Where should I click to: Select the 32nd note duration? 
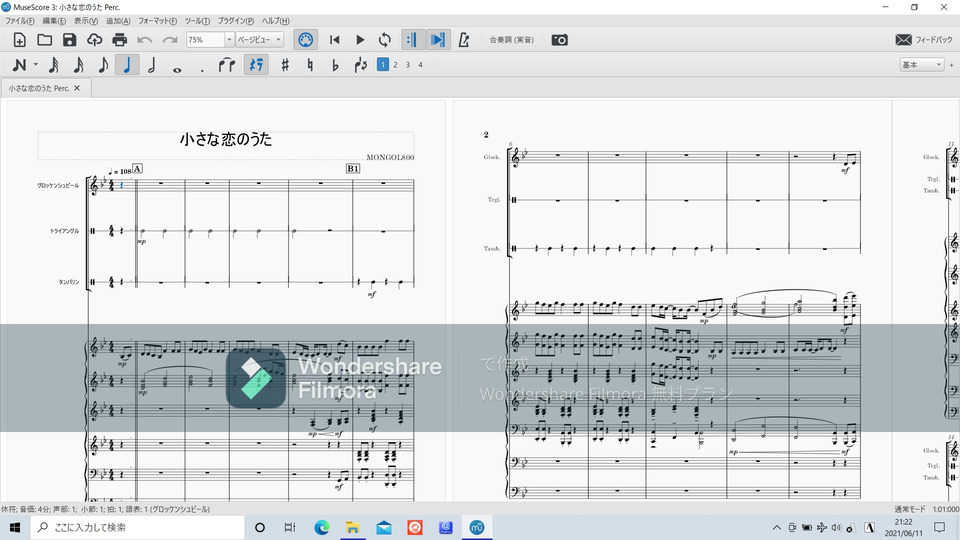53,65
